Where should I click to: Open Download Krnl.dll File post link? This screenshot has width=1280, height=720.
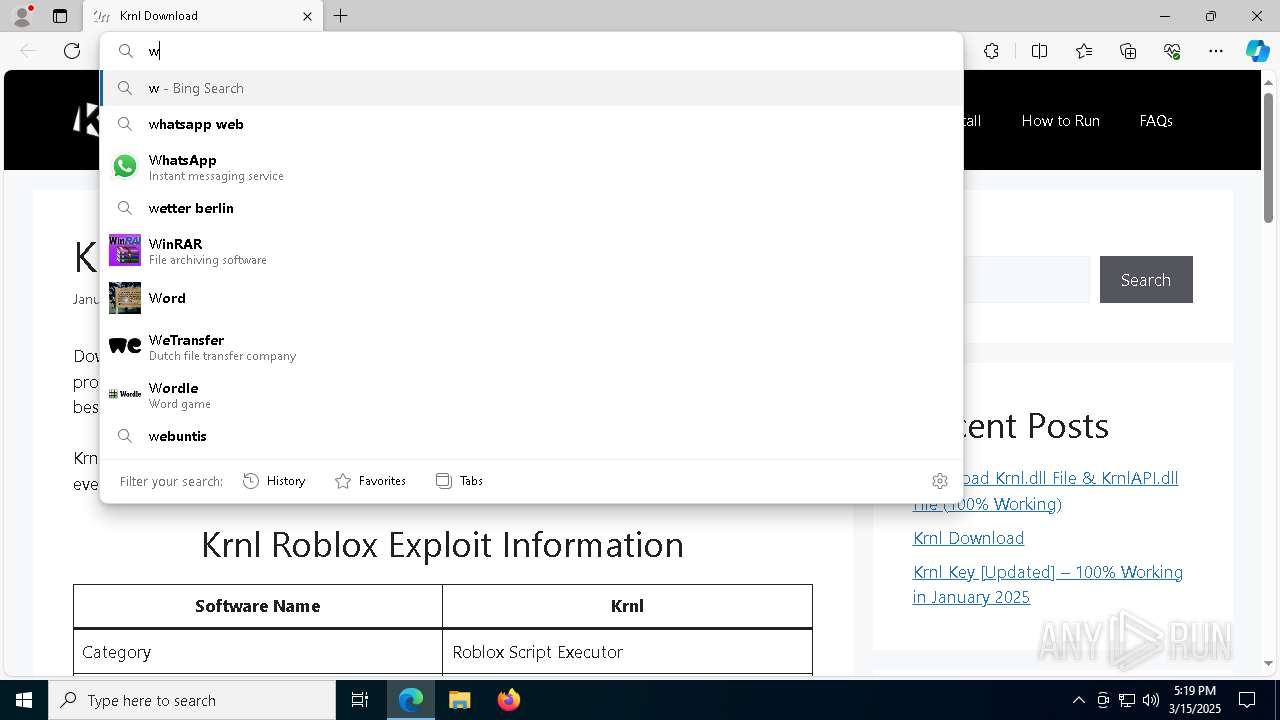[x=1046, y=490]
